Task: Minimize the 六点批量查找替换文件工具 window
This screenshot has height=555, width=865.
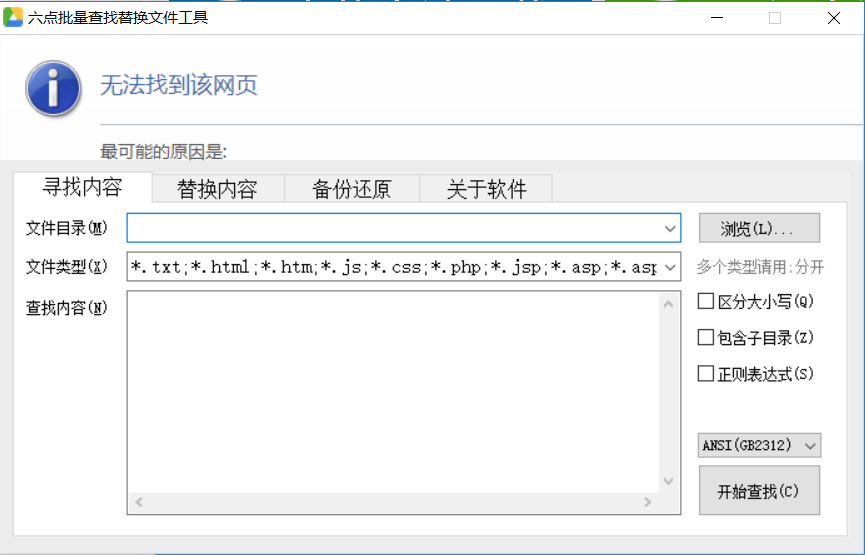Action: pos(717,18)
